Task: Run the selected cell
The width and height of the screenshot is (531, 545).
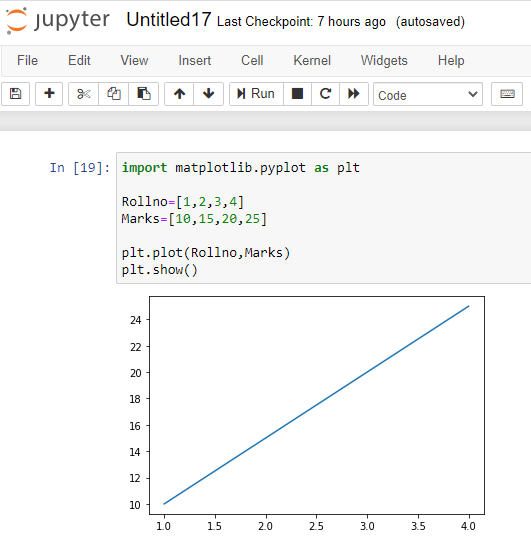Action: click(256, 94)
